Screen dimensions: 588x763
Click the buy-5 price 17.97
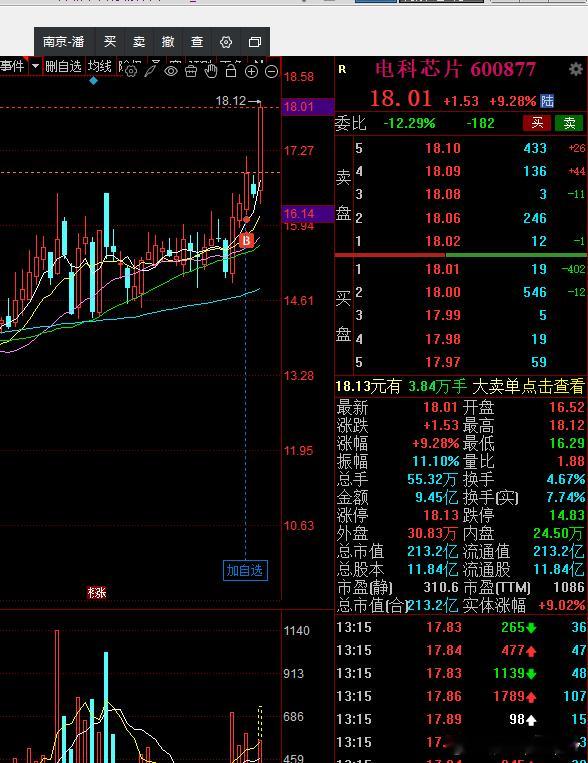click(x=443, y=362)
